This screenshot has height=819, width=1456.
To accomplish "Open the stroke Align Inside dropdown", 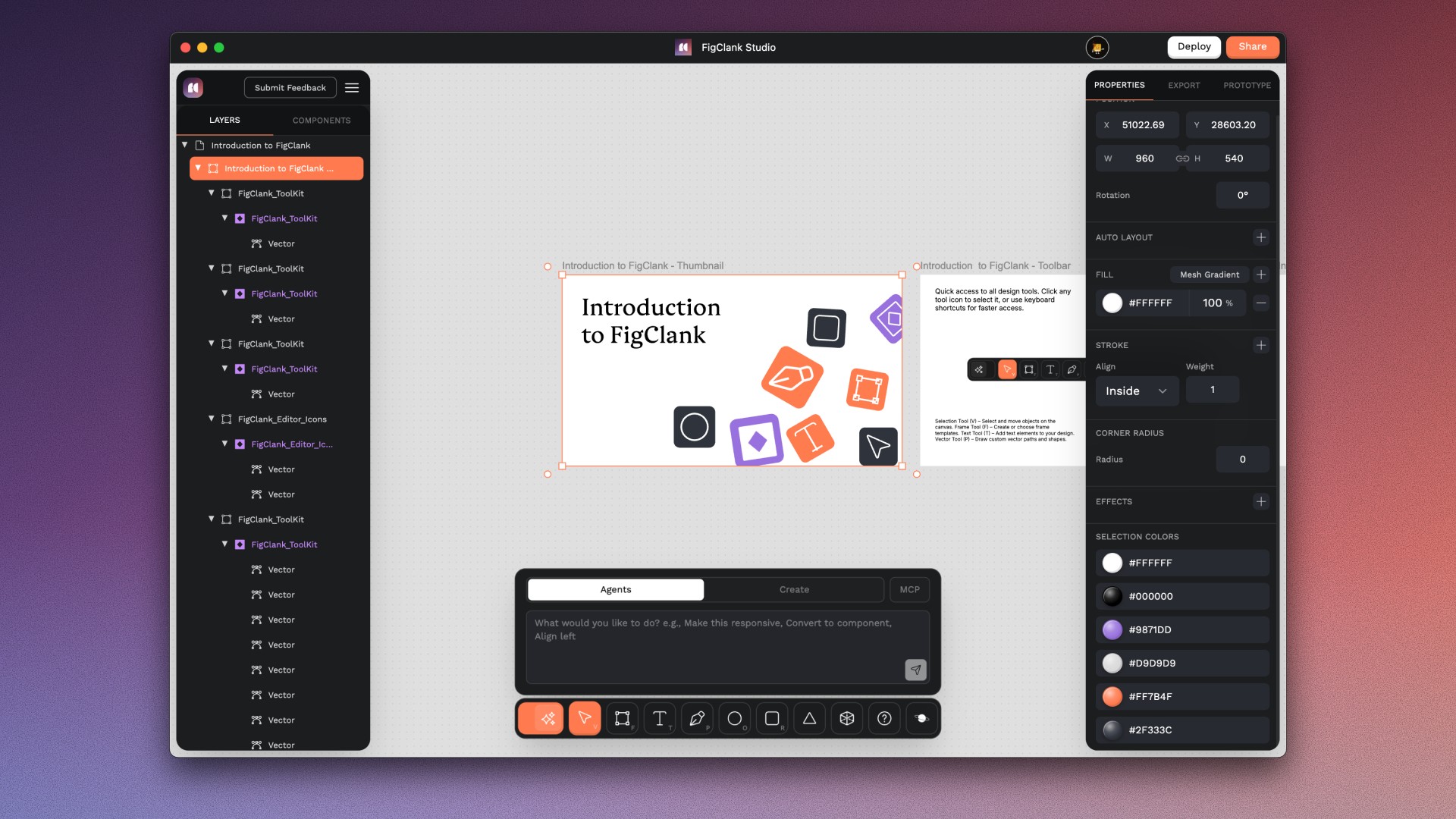I will coord(1135,391).
